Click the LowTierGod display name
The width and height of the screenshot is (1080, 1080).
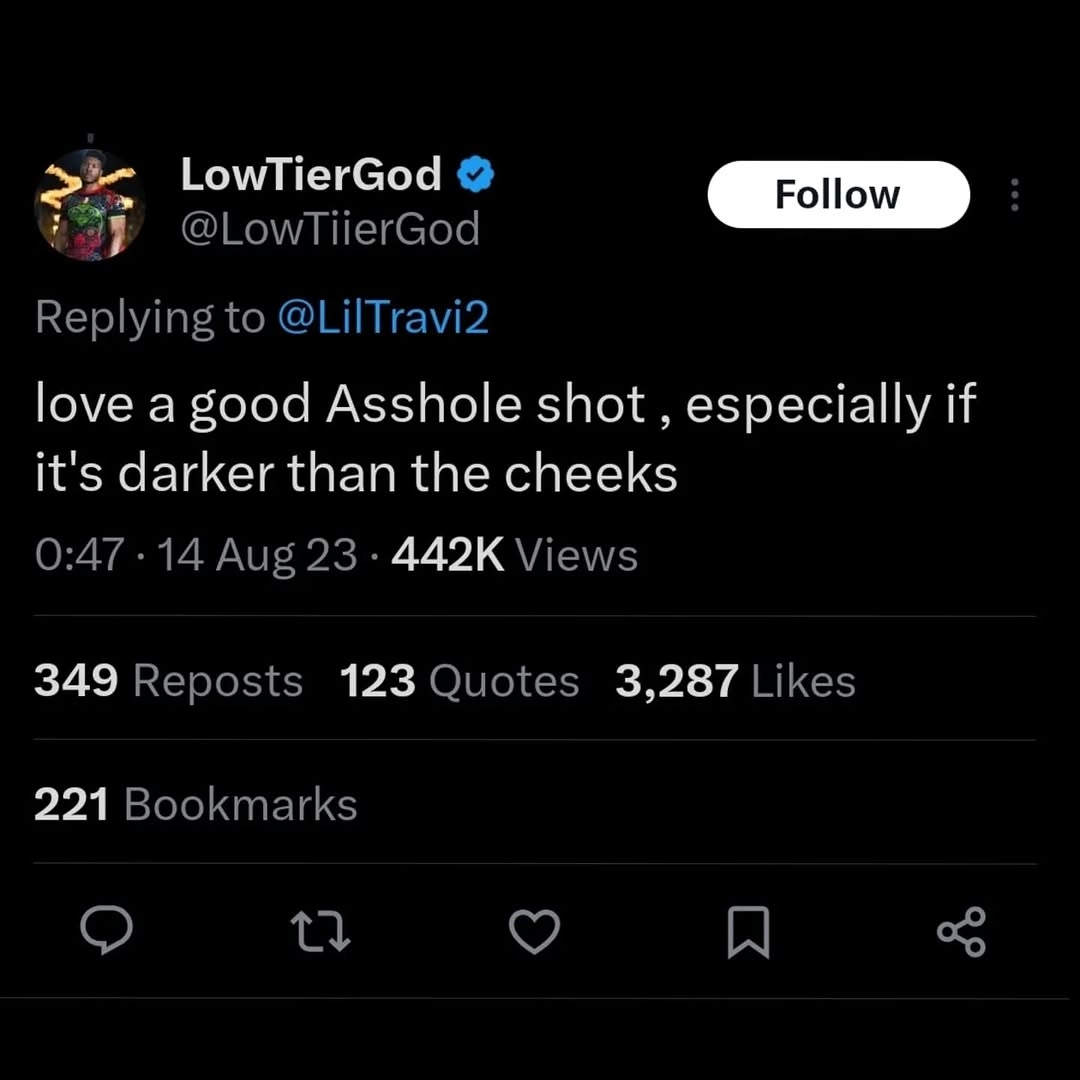[x=311, y=174]
